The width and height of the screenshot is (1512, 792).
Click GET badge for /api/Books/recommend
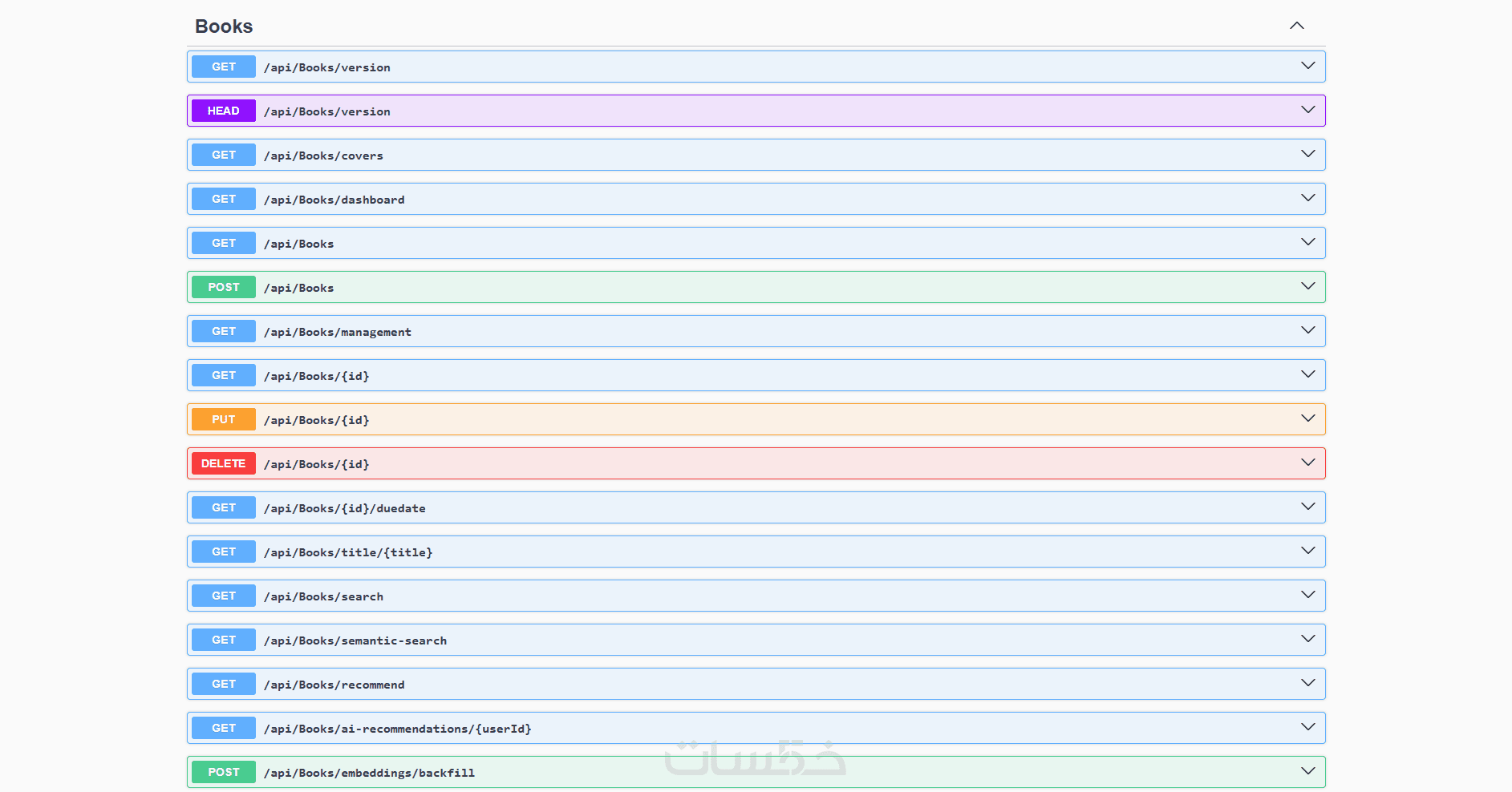(224, 684)
